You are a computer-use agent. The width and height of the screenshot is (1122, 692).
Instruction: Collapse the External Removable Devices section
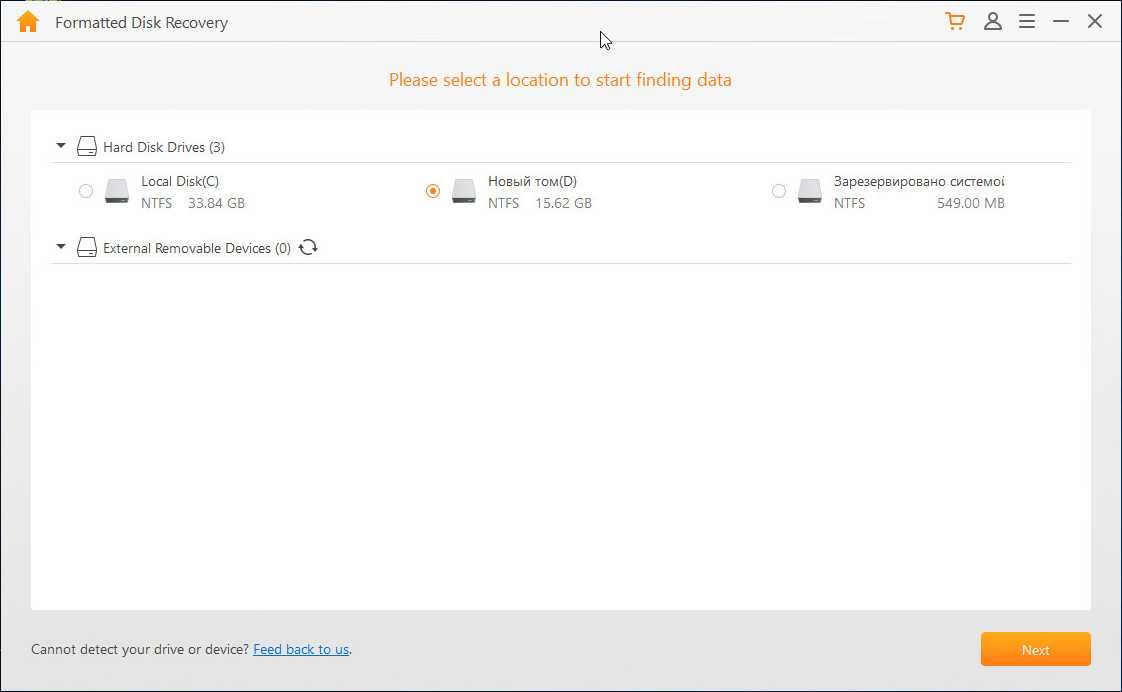point(61,246)
